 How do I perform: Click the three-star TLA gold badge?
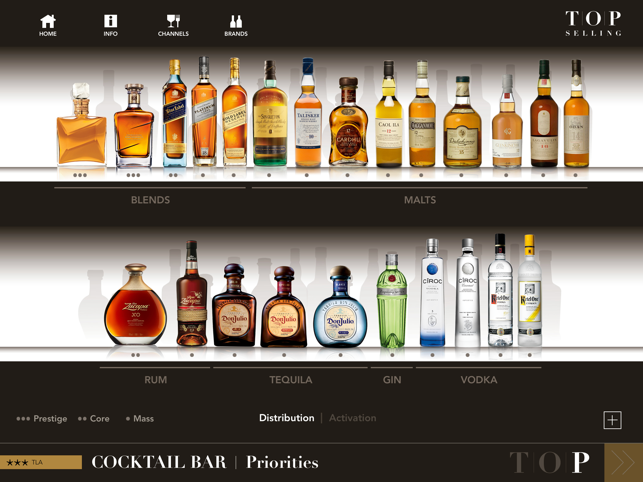tap(41, 462)
